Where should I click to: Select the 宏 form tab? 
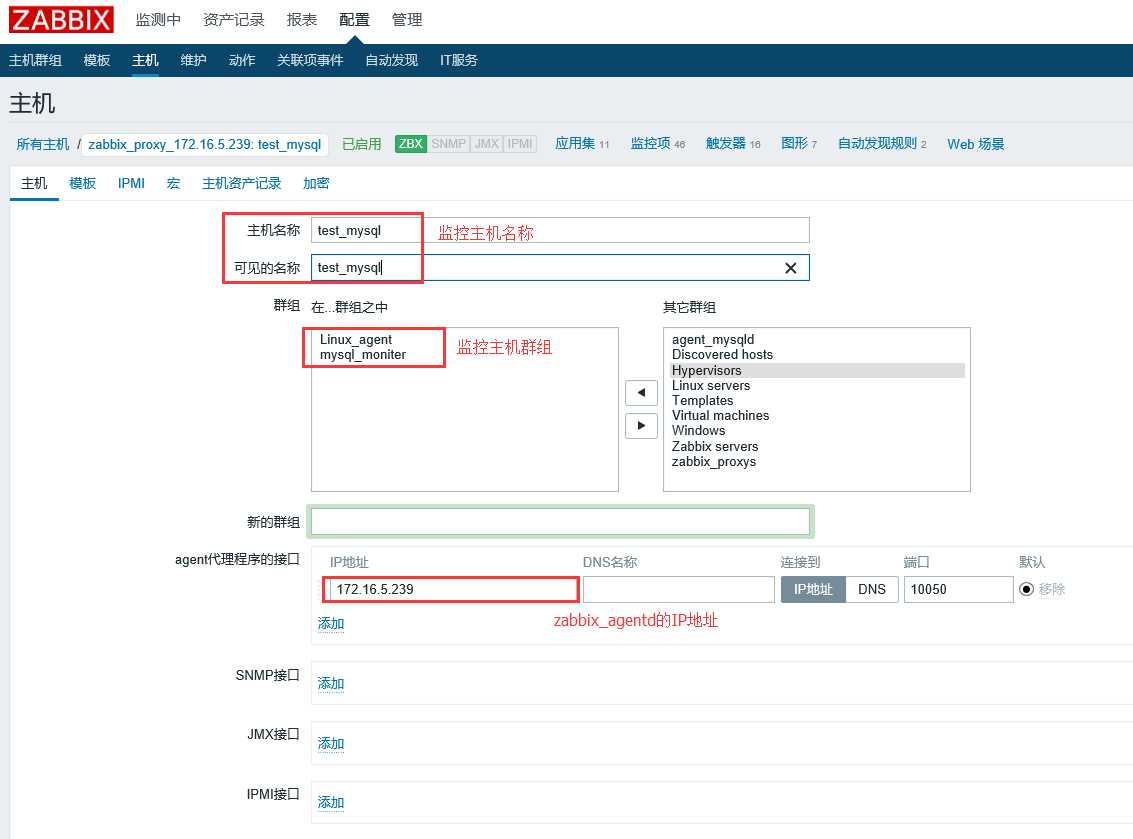point(173,184)
